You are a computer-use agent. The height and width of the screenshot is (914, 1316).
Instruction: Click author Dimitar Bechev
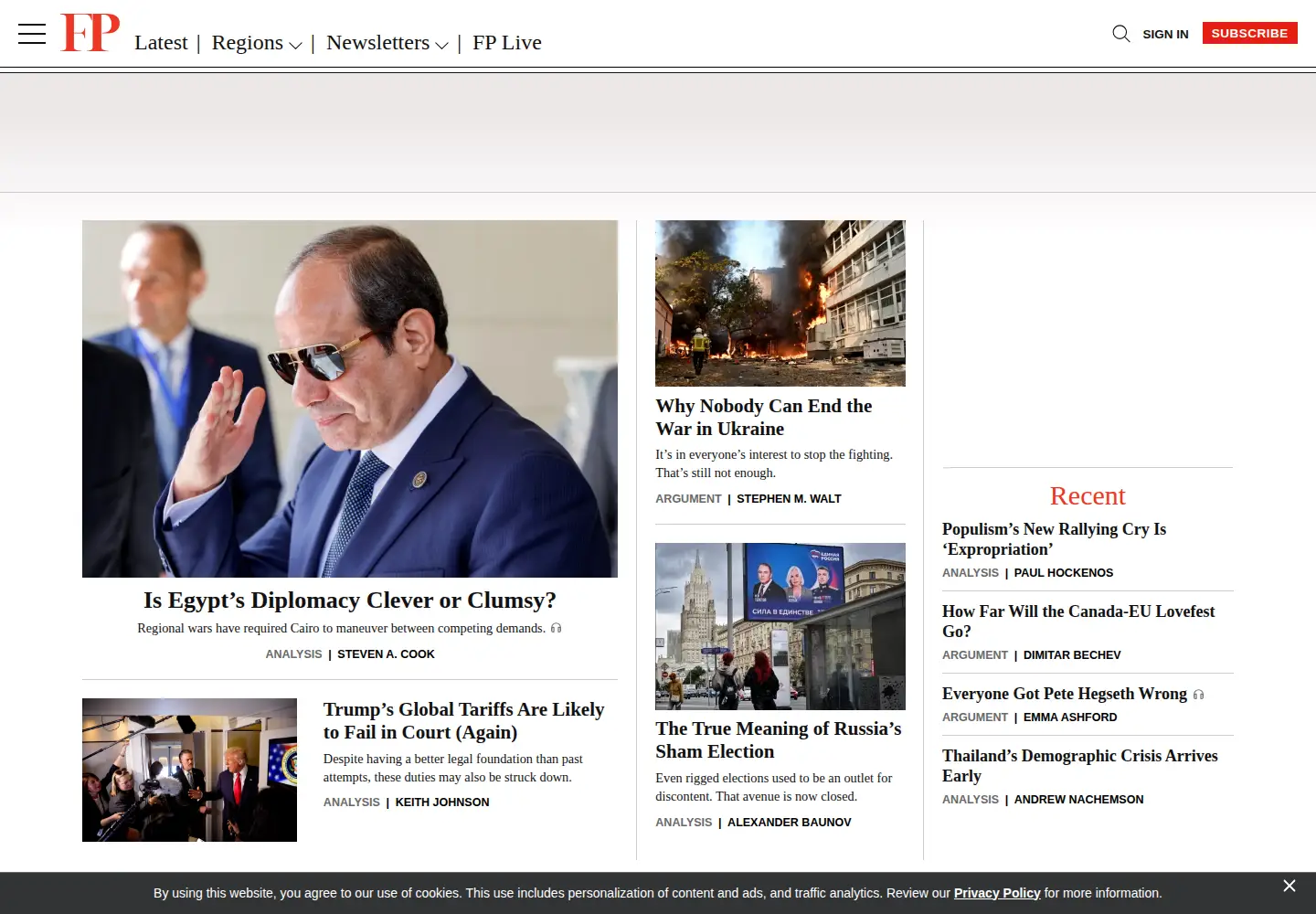(x=1072, y=655)
